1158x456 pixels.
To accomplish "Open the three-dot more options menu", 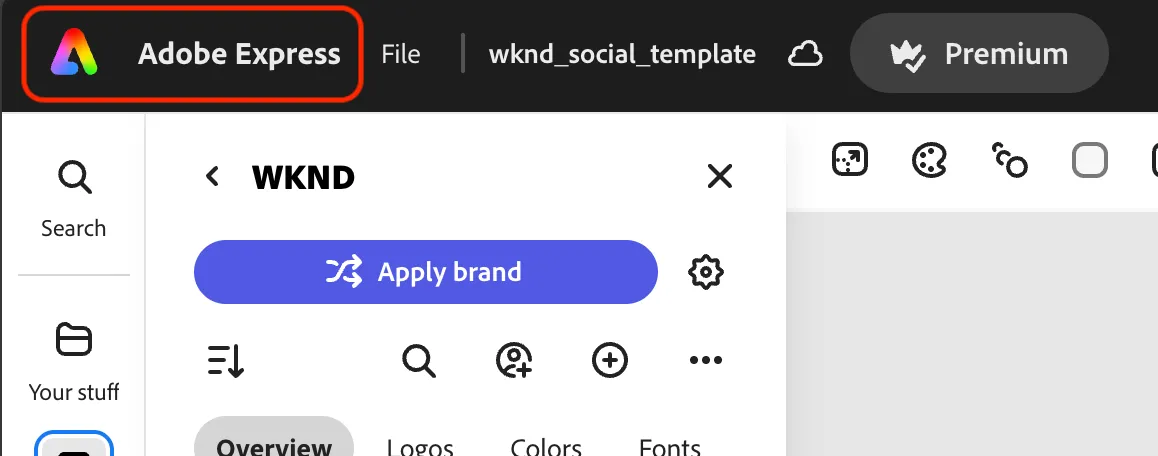I will pos(705,361).
